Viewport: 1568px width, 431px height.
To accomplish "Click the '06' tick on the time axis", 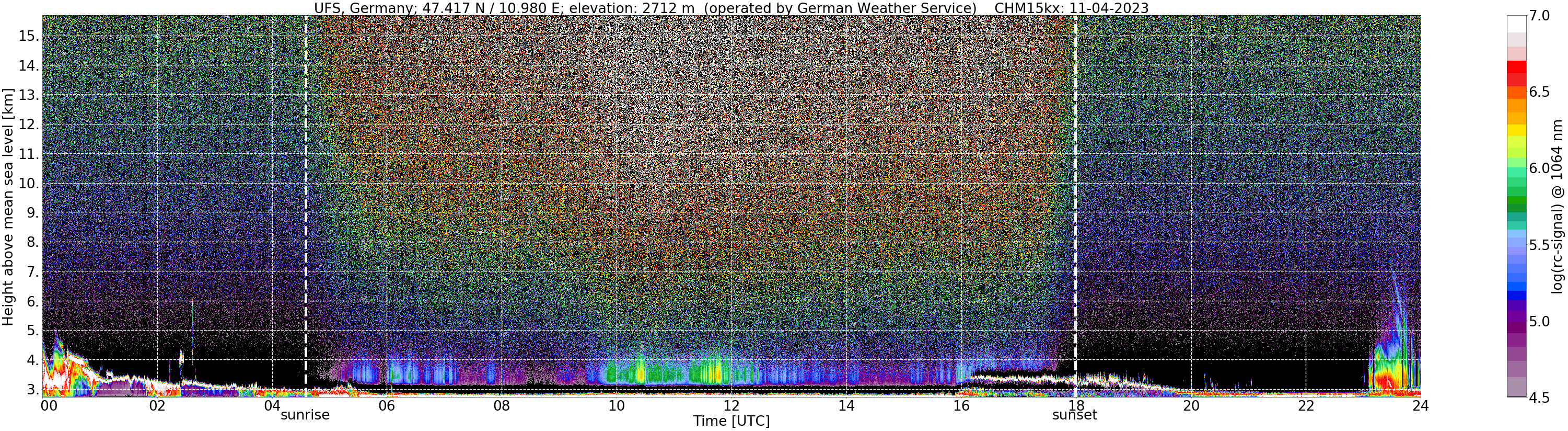I will 387,405.
